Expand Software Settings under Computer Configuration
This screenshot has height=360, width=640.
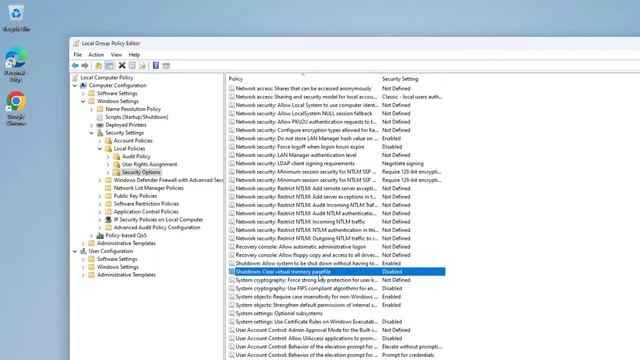coord(83,93)
